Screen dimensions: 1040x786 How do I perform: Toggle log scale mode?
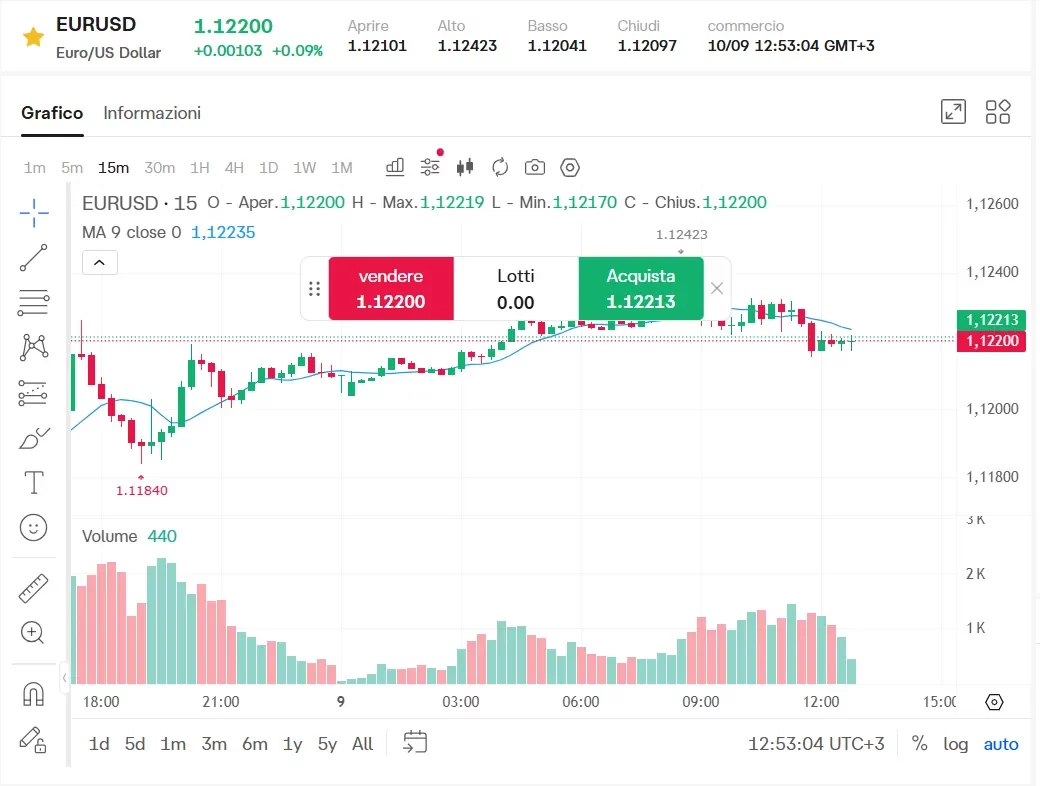[x=955, y=744]
